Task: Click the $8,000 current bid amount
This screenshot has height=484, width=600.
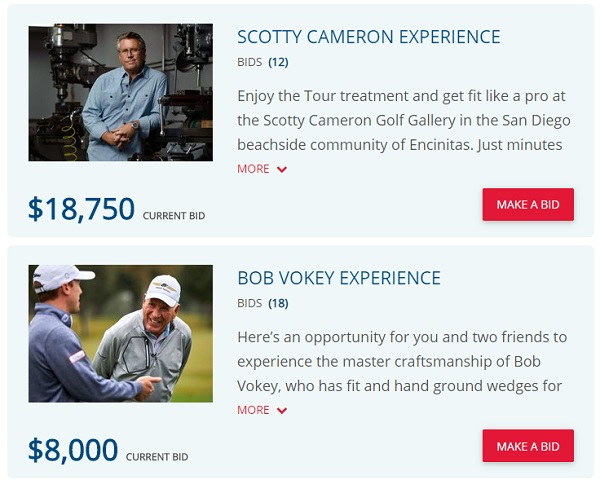Action: click(x=73, y=450)
